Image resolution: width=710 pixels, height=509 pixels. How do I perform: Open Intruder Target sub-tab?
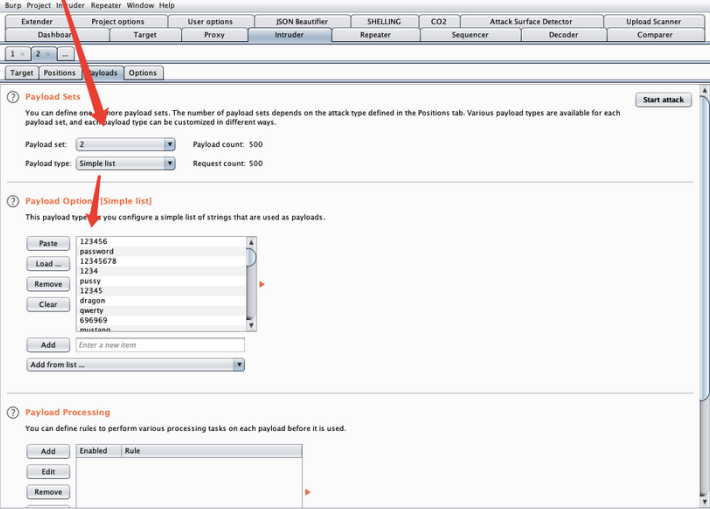pyautogui.click(x=22, y=73)
